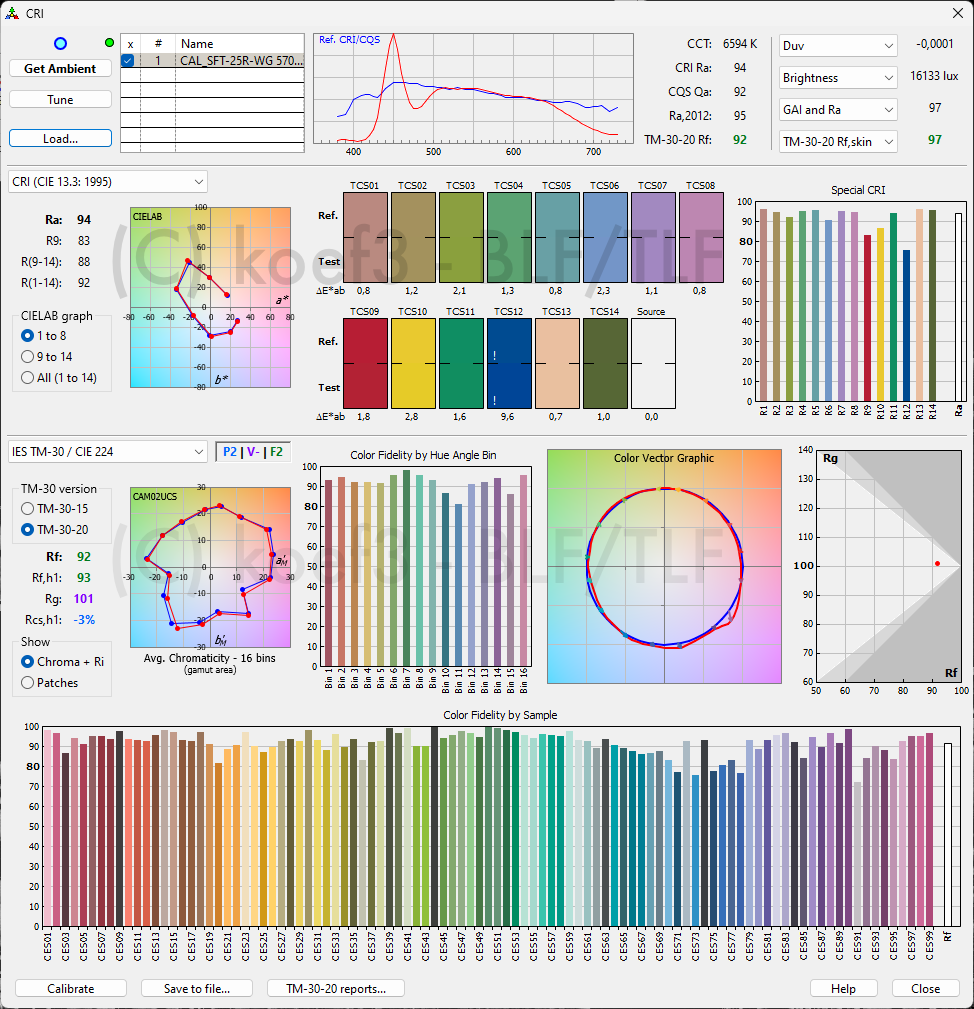Expand the 'CRI (CIE 13.3: 1995)' dropdown
The image size is (974, 1009).
pos(108,181)
